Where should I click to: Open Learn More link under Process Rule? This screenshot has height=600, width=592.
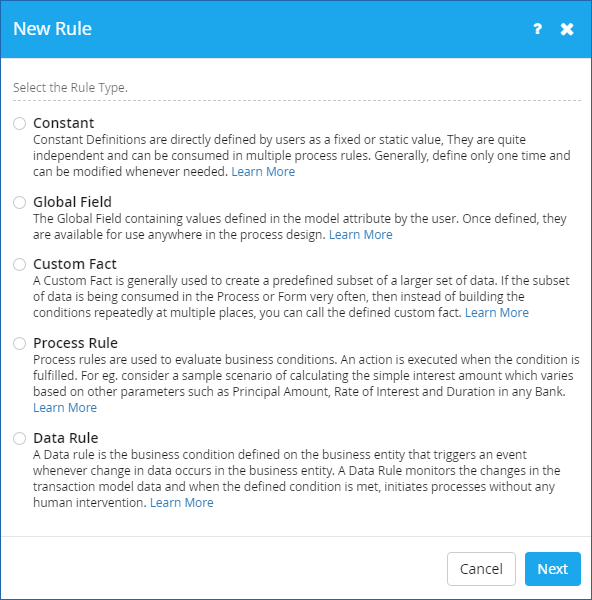coord(65,408)
